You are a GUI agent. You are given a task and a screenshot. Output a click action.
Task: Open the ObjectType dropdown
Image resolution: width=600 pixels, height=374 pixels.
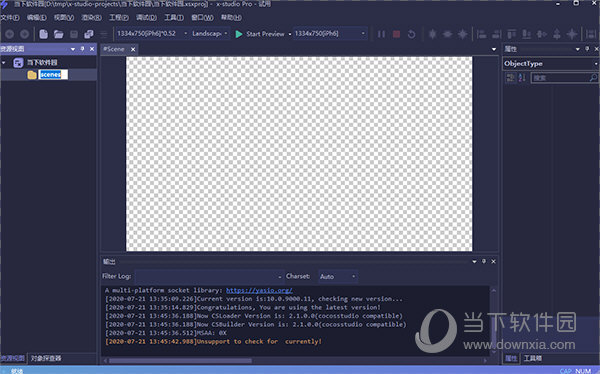coord(595,64)
